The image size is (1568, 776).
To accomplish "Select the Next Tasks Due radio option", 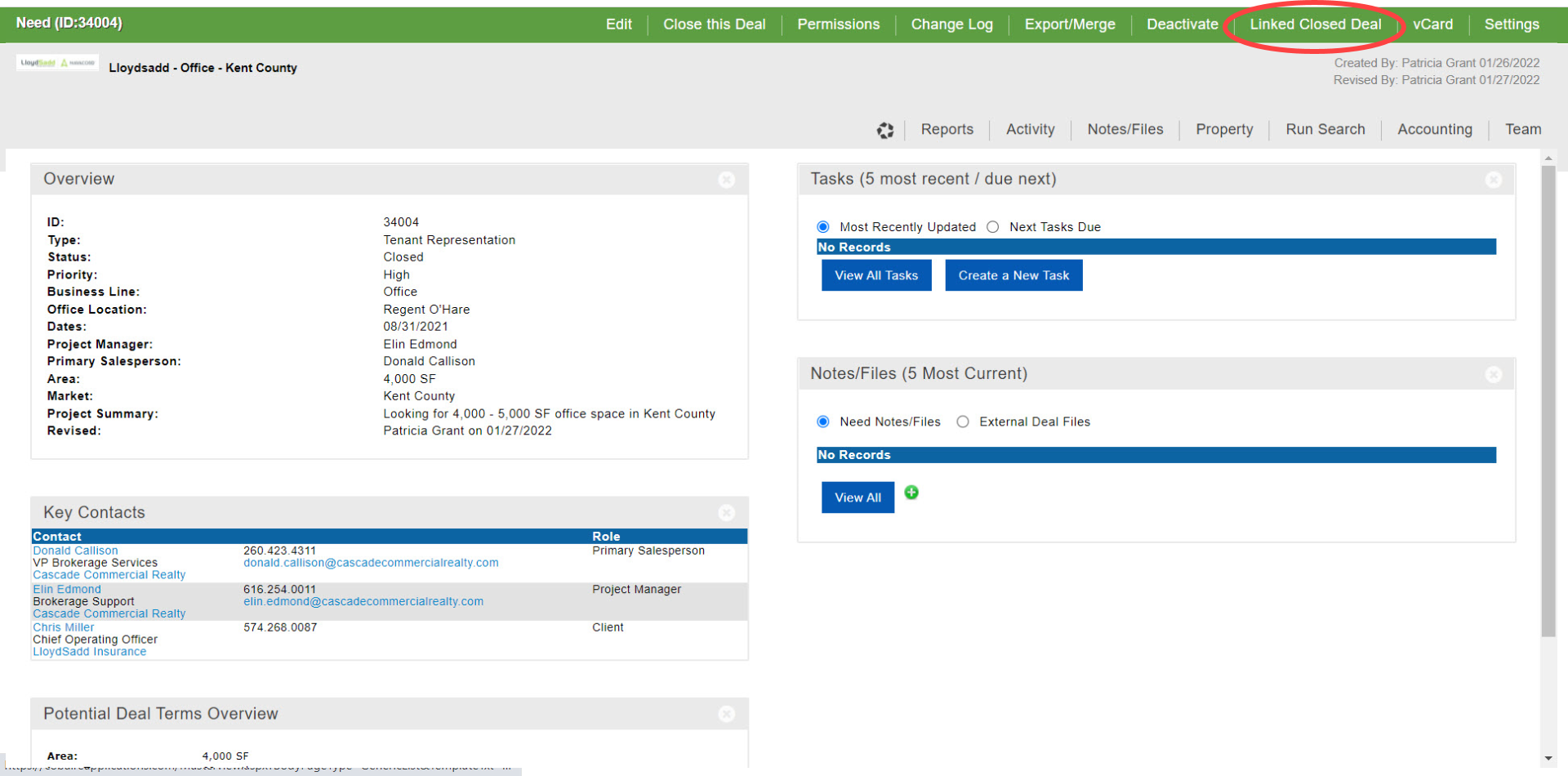I will 993,227.
